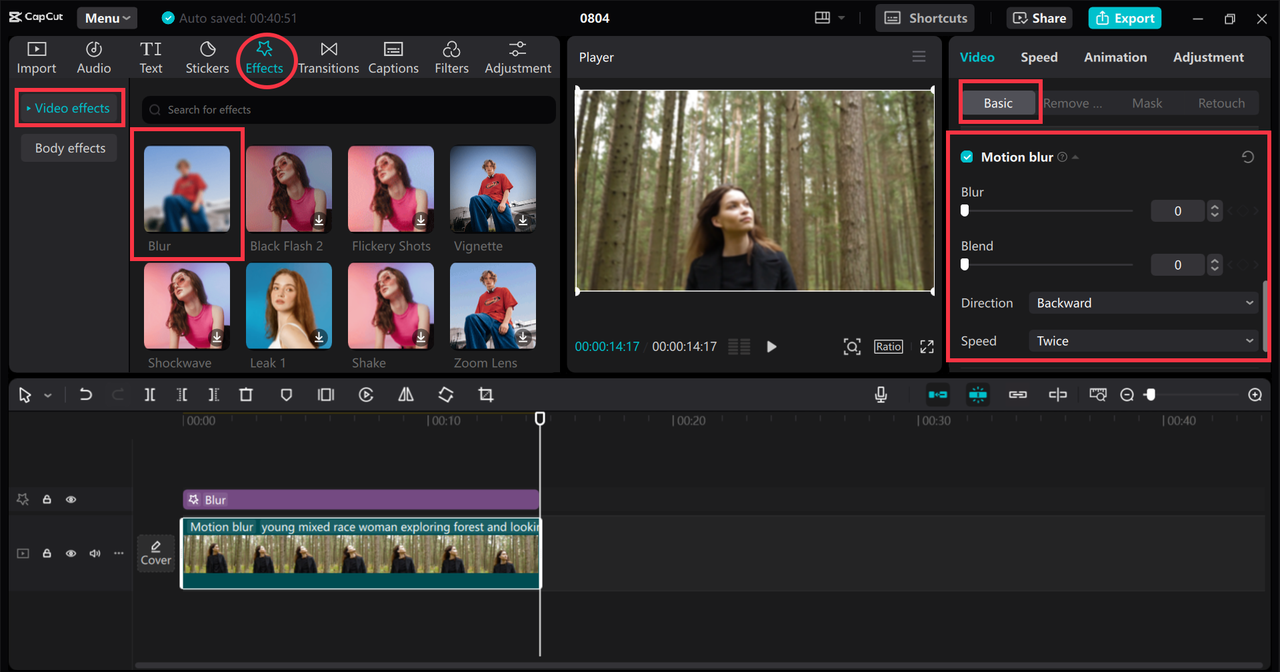This screenshot has height=672, width=1280.
Task: Open the Speed dropdown set to Twice
Action: click(x=1144, y=341)
